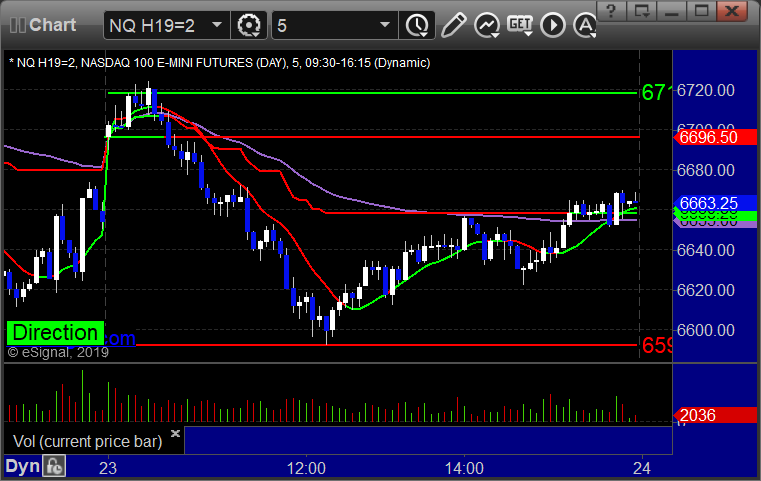This screenshot has width=761, height=481.
Task: Click the 14:00 time axis label
Action: coord(464,468)
